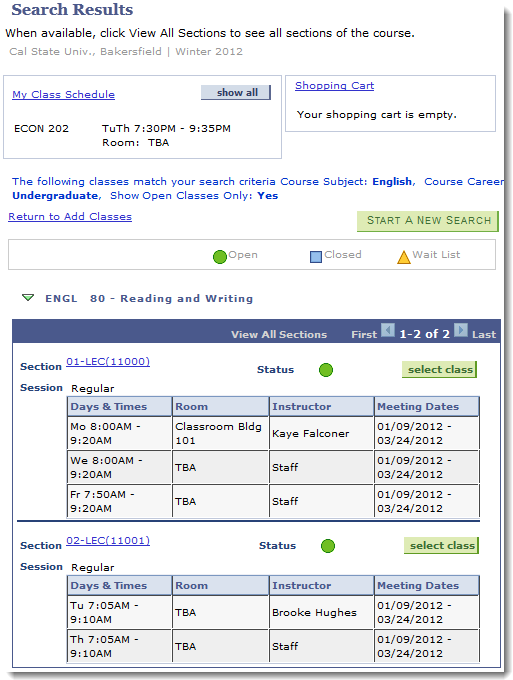Open My Class Schedule link

pos(63,95)
